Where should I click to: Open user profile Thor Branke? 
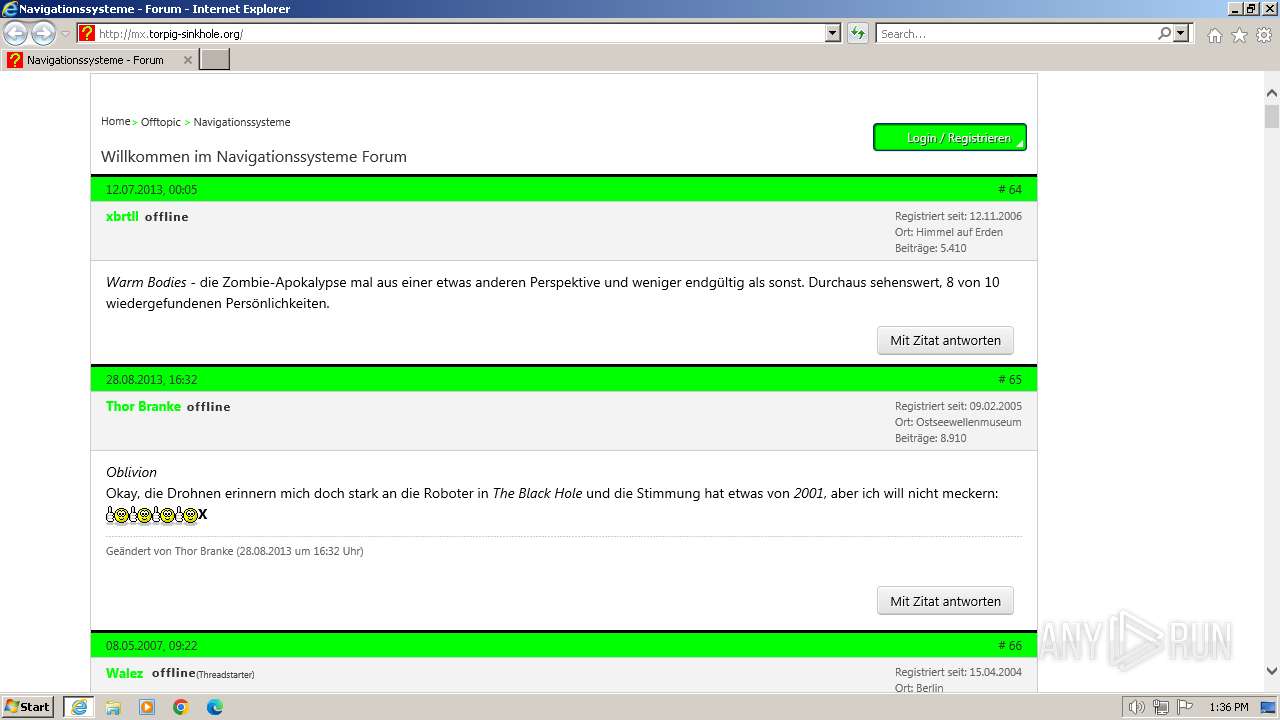tap(143, 406)
